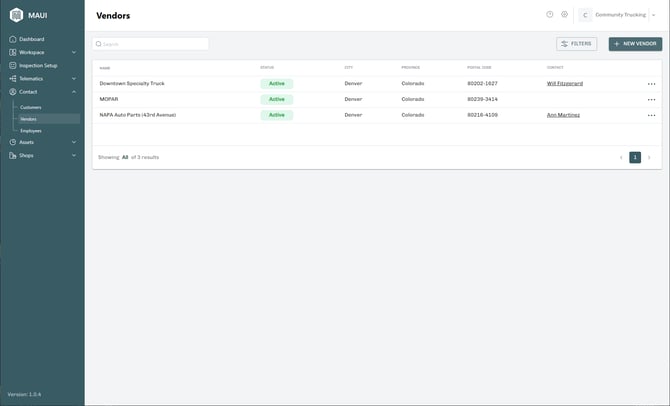This screenshot has width=670, height=406.
Task: Select the NAPA Auto Parts vendor name
Action: (138, 115)
